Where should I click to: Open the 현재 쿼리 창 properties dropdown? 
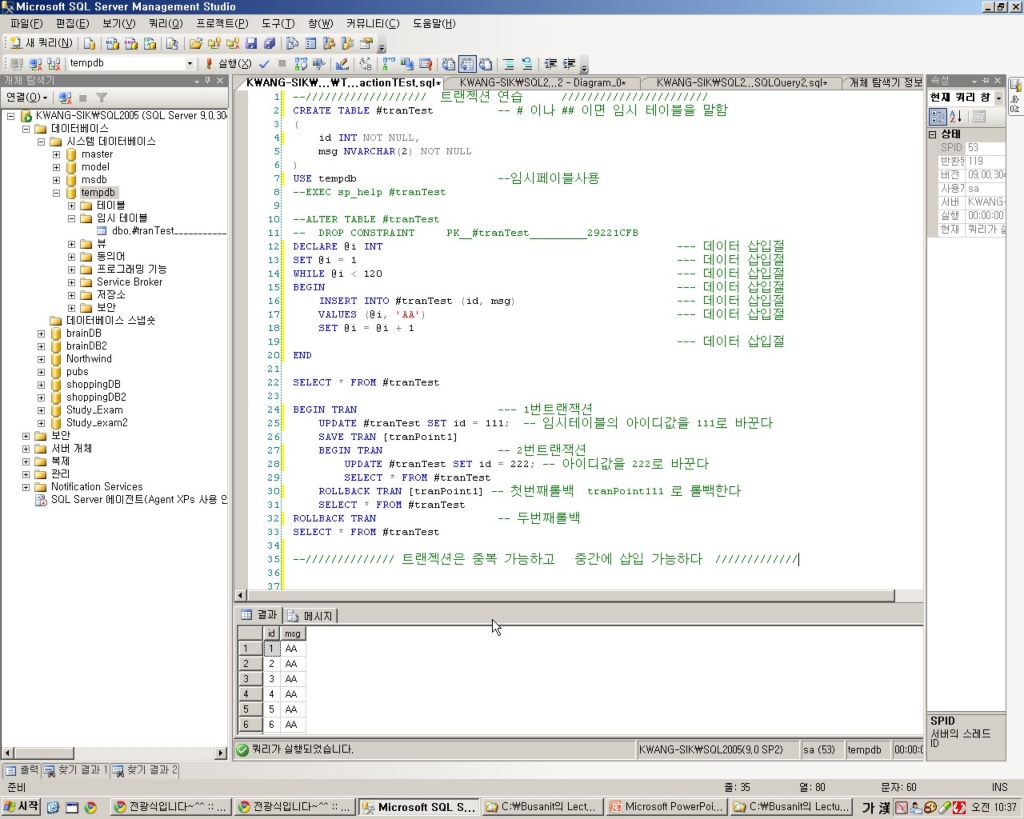point(999,98)
